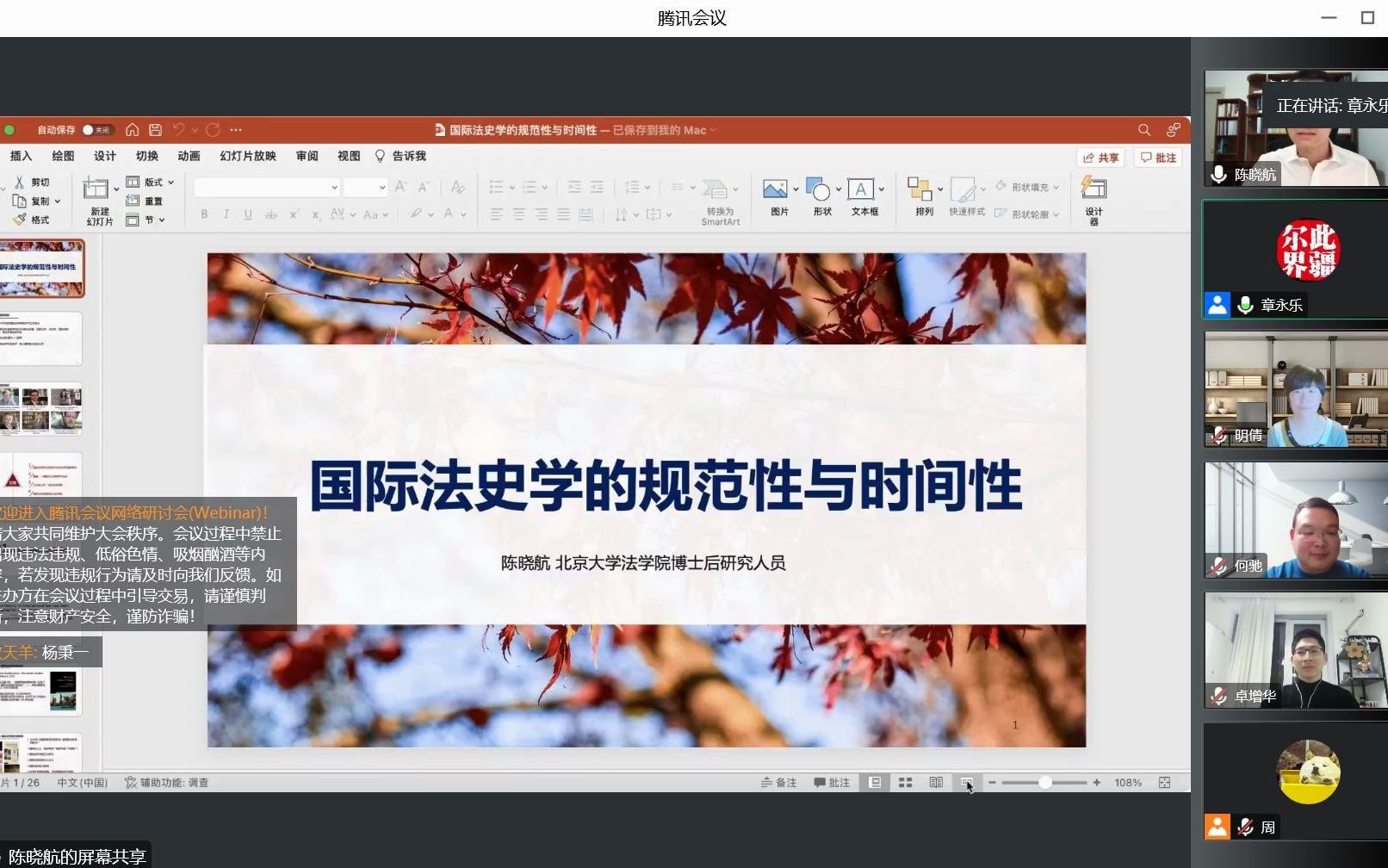Image resolution: width=1388 pixels, height=868 pixels.
Task: Open the 插入 ribbon tab
Action: (21, 156)
